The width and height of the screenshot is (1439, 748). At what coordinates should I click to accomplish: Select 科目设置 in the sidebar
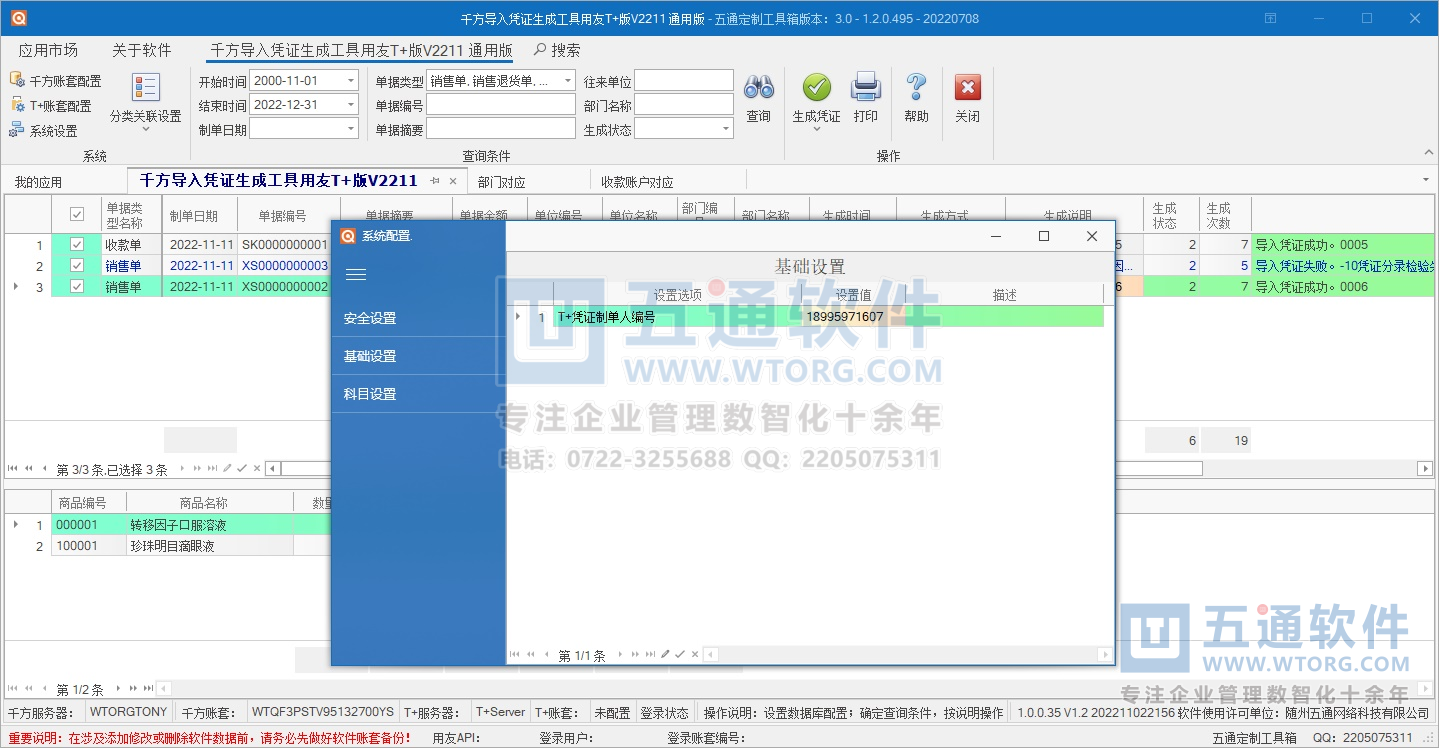(x=370, y=394)
